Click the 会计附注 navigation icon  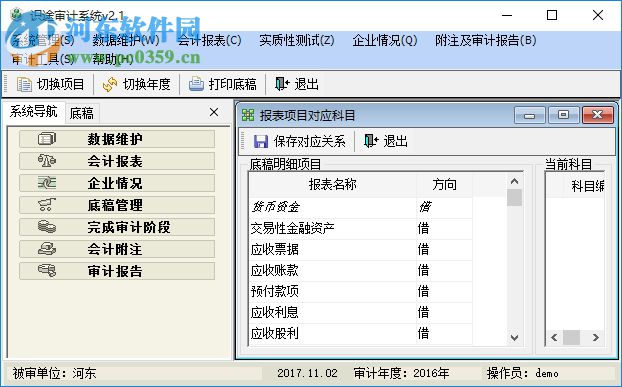pos(47,249)
